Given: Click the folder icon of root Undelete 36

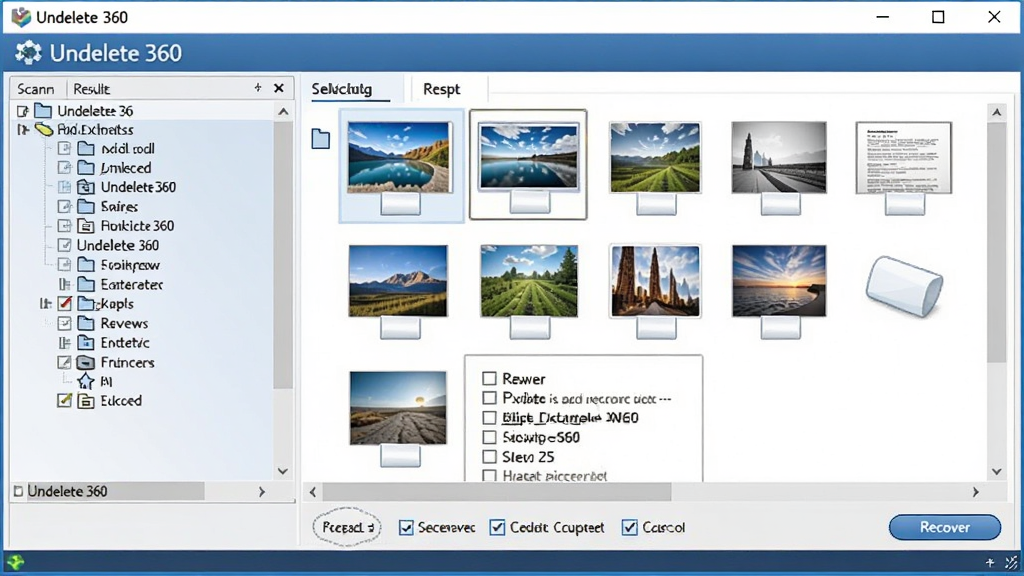Looking at the screenshot, I should coord(42,110).
